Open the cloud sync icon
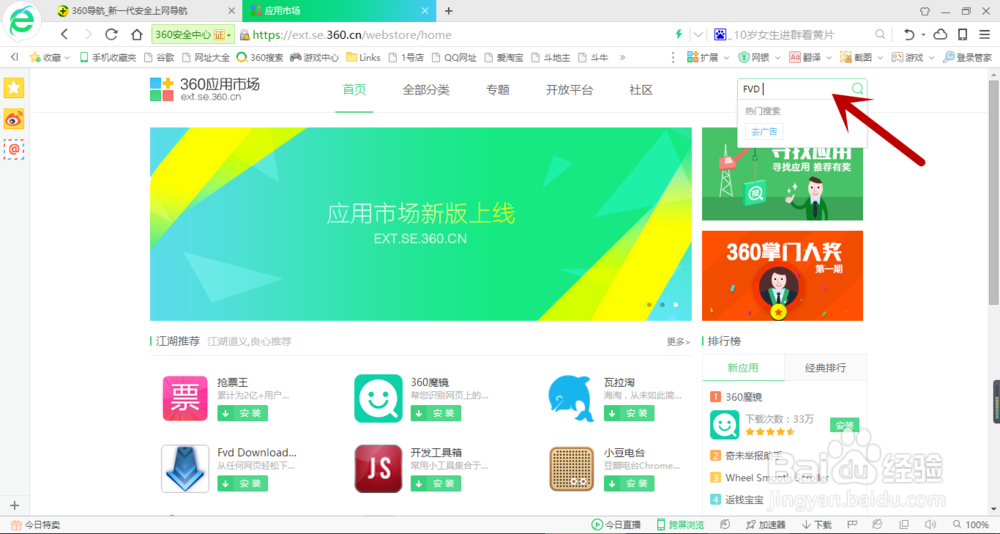This screenshot has height=534, width=1000. coord(940,34)
